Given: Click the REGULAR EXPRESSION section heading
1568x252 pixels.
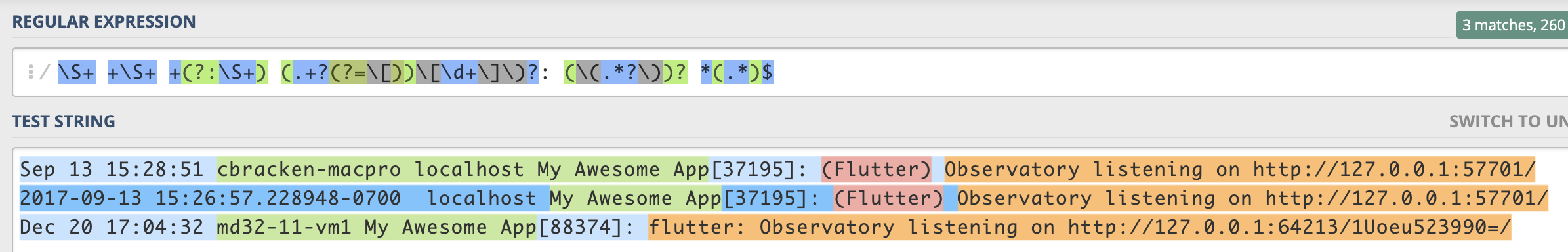Looking at the screenshot, I should (x=104, y=22).
